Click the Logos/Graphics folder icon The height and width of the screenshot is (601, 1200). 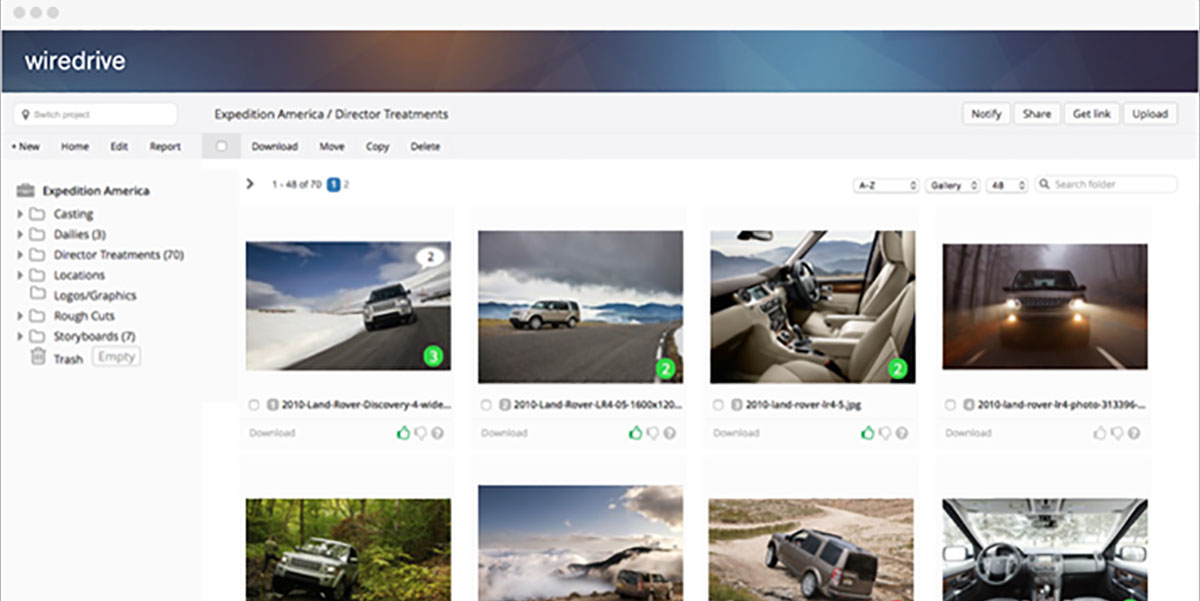(38, 295)
